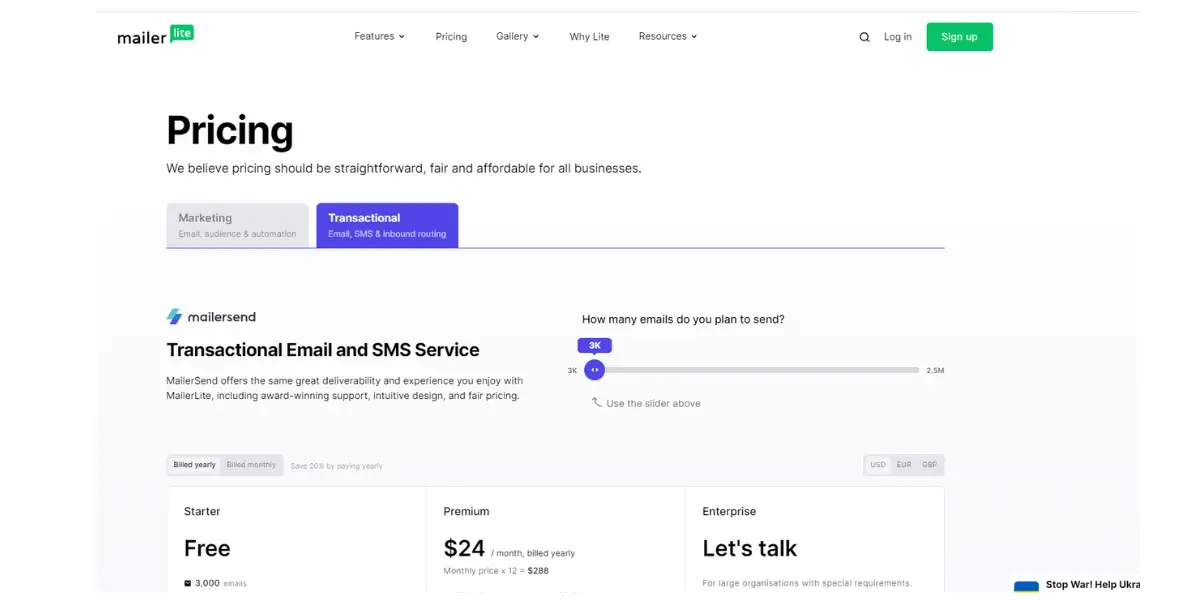Click the Stop War! Help Ukraine banner
Viewport: 1200px width, 600px height.
(x=1076, y=586)
